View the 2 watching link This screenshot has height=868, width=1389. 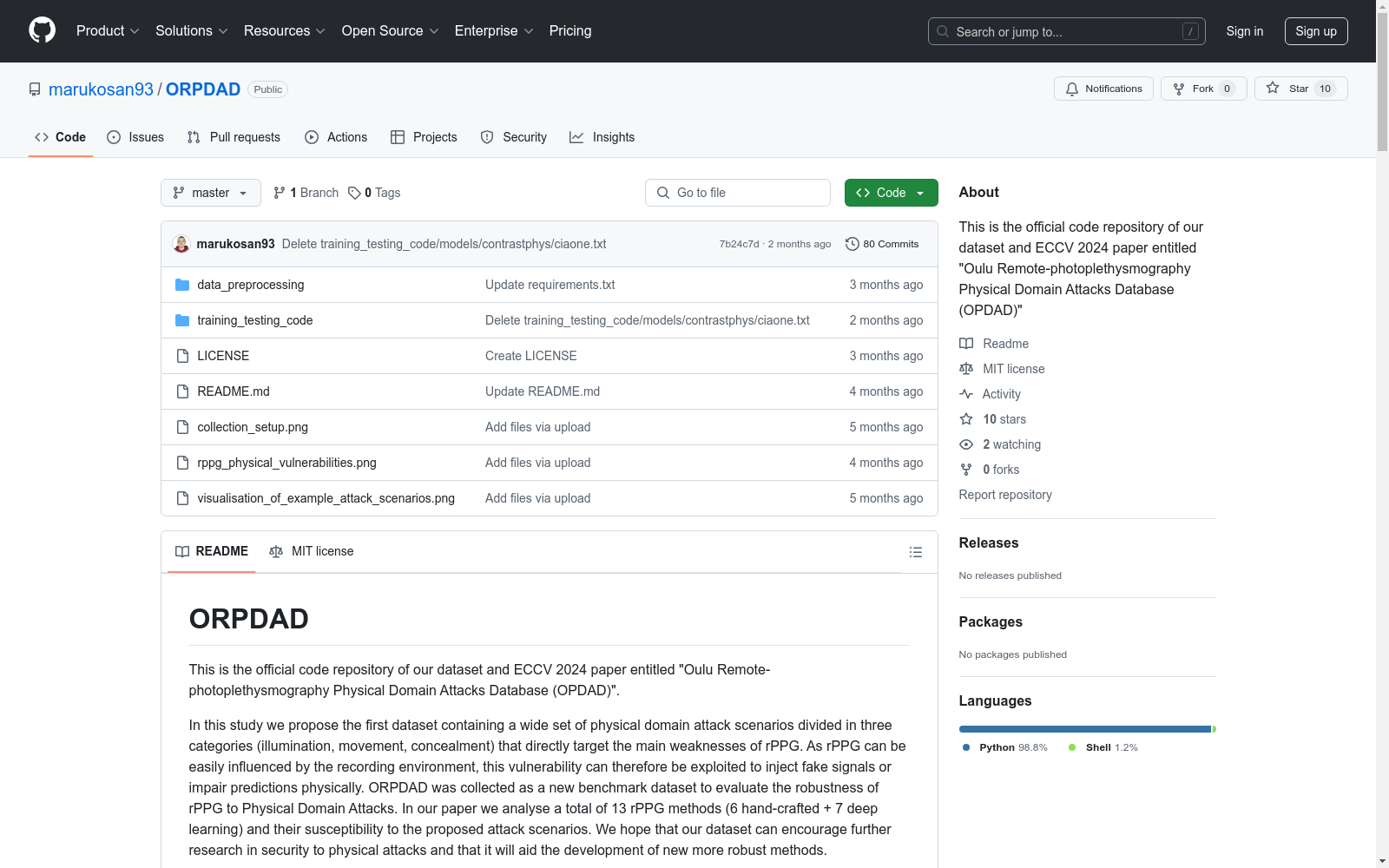point(1000,444)
